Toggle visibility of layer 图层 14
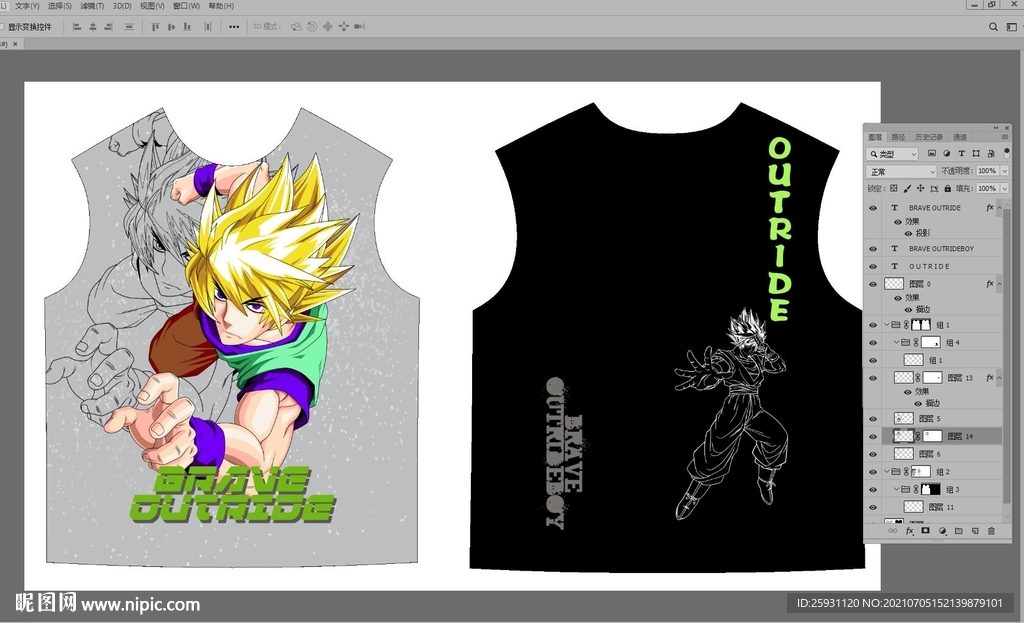Image resolution: width=1024 pixels, height=623 pixels. coord(872,436)
